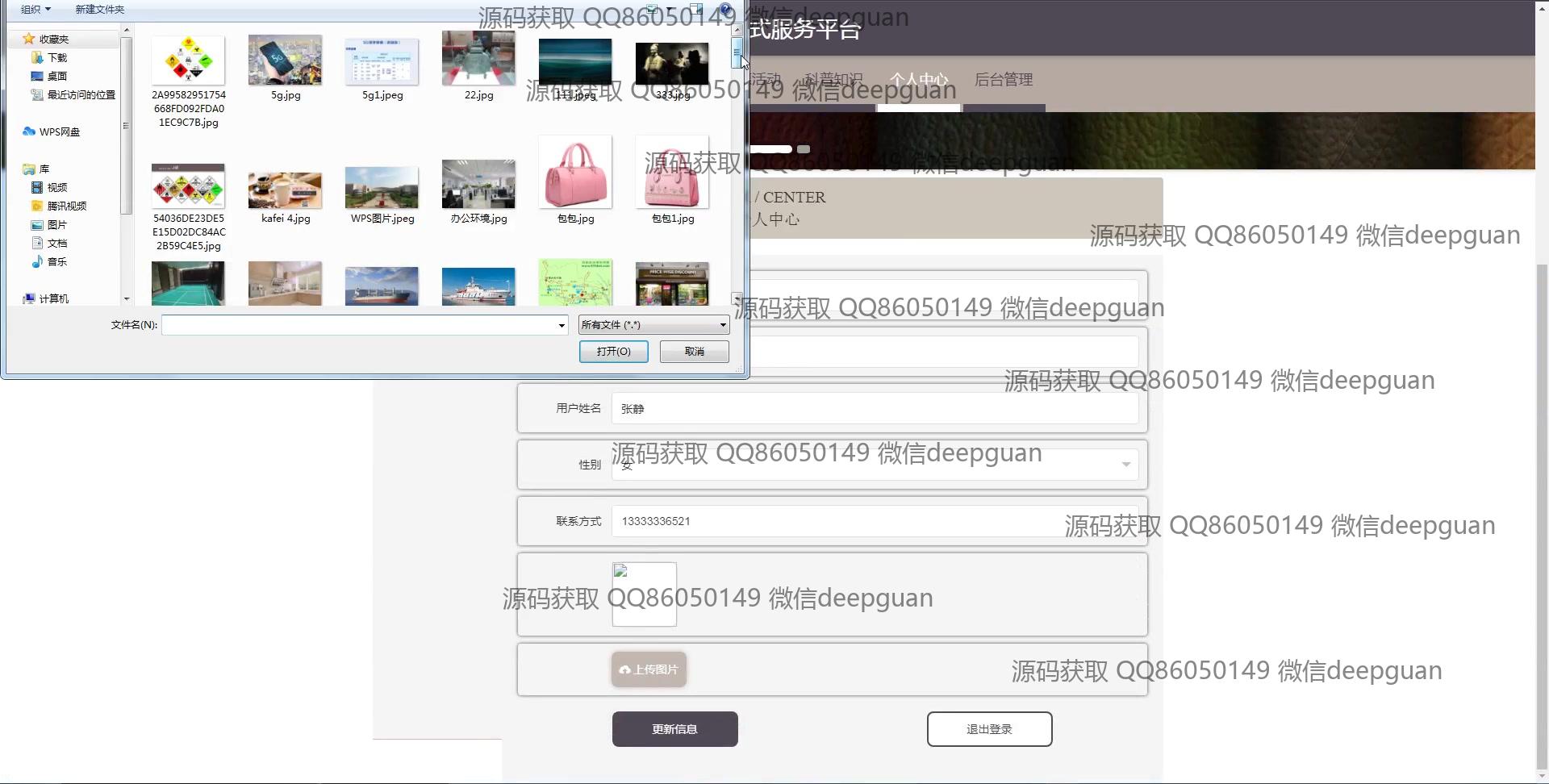Open the 组织 menu

click(35, 10)
